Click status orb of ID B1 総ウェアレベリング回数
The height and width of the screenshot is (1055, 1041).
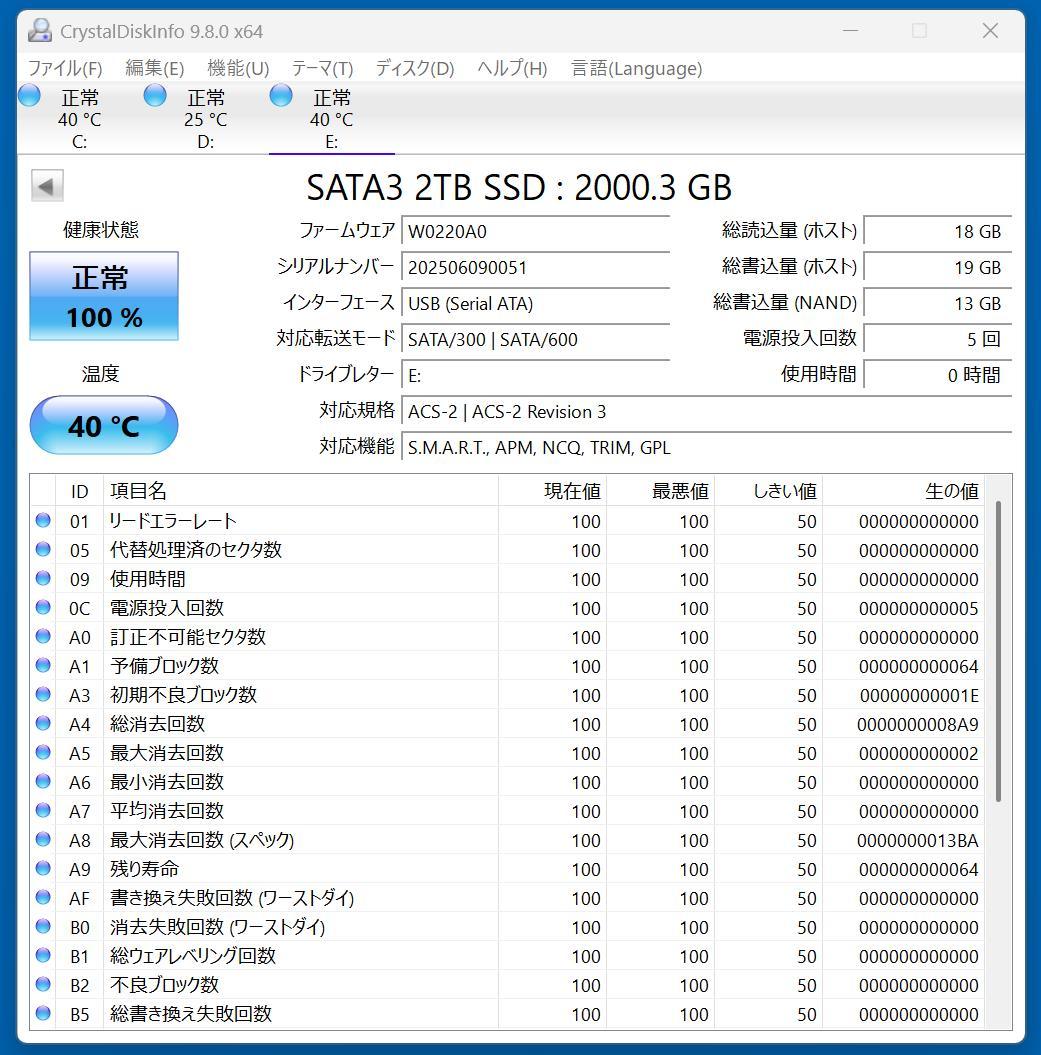pos(43,955)
